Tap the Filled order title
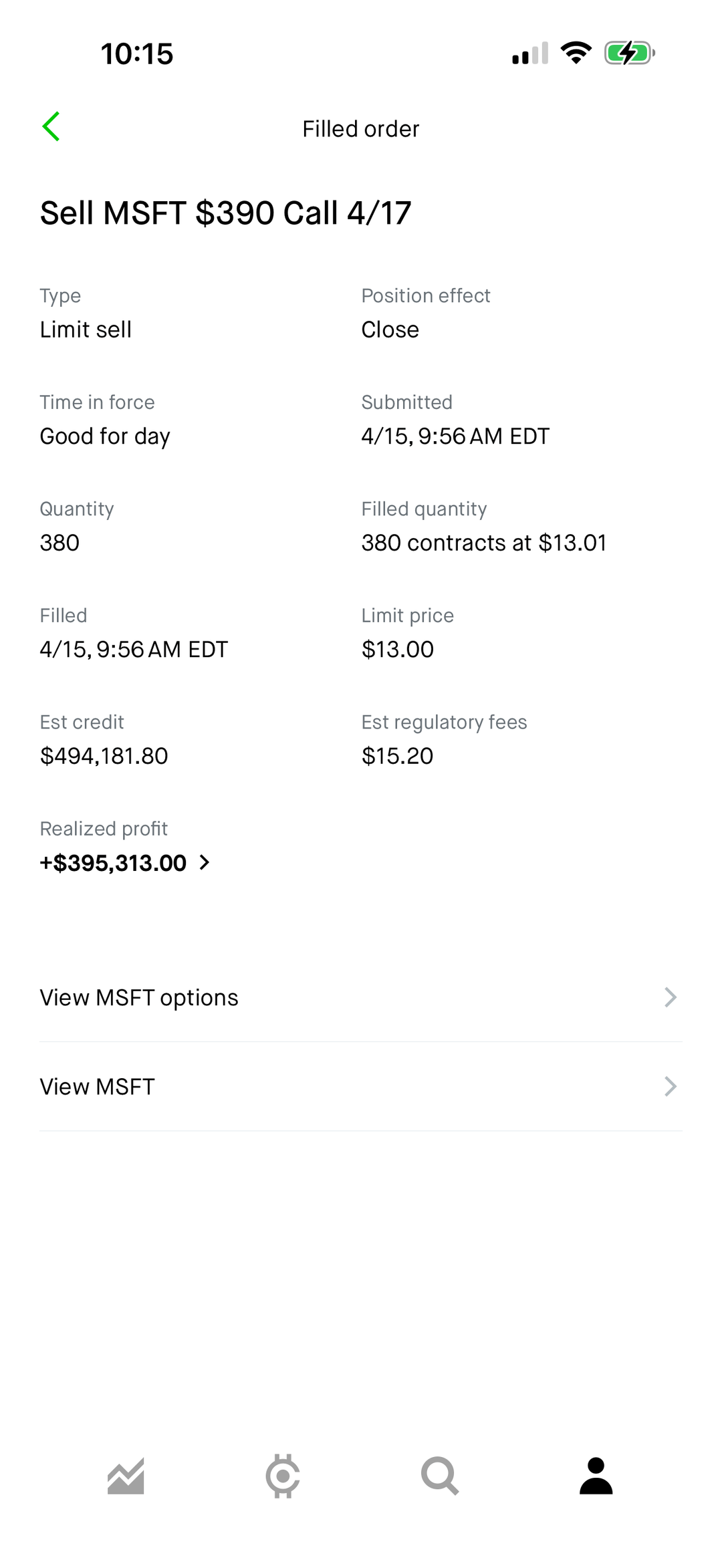The width and height of the screenshot is (722, 1568). [360, 129]
